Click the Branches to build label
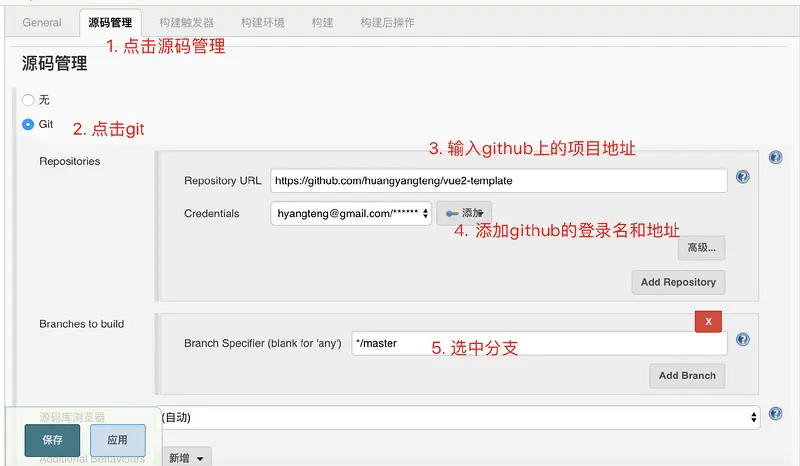 82,324
